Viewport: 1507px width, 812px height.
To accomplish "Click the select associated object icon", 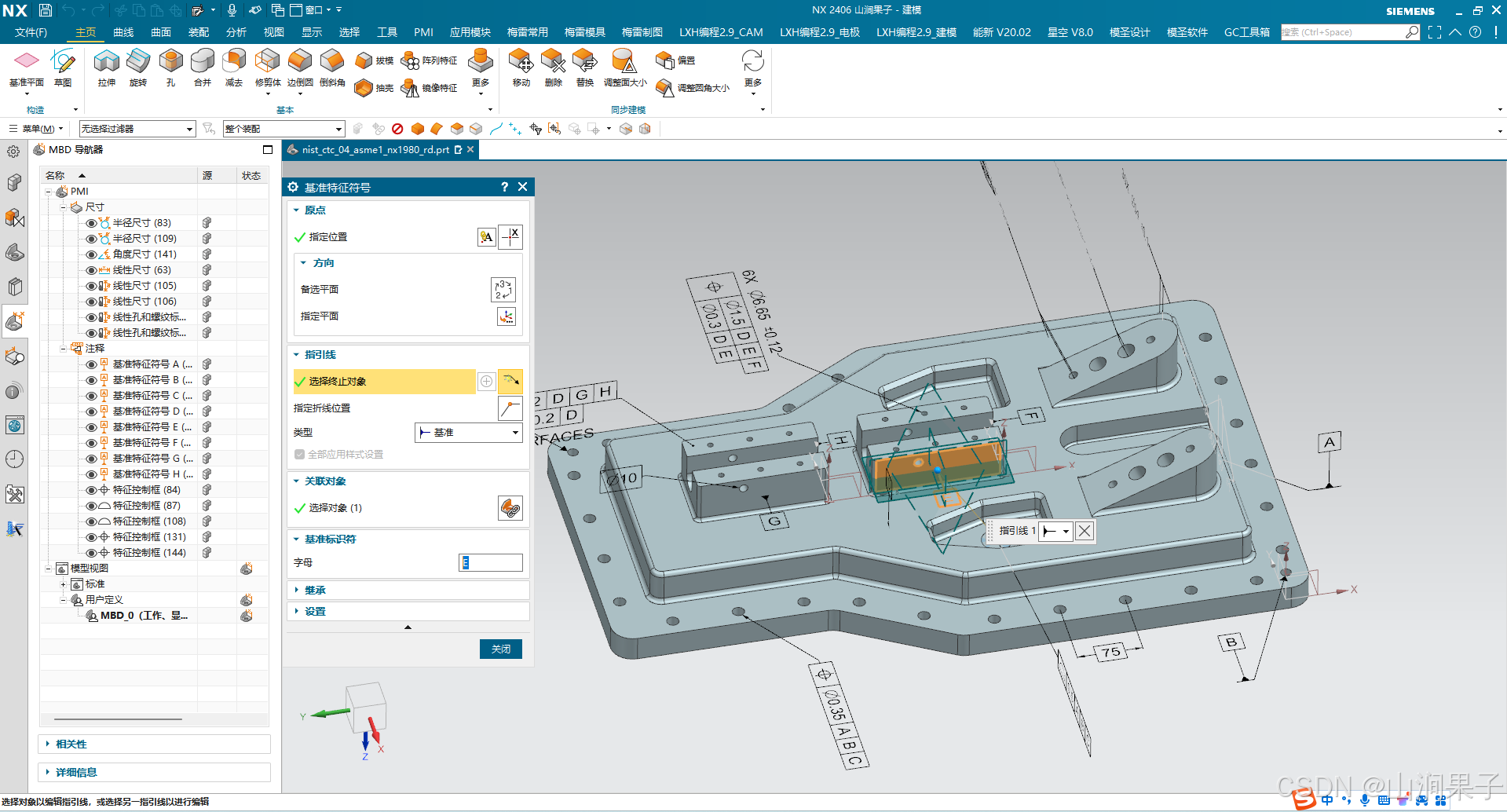I will [x=510, y=508].
